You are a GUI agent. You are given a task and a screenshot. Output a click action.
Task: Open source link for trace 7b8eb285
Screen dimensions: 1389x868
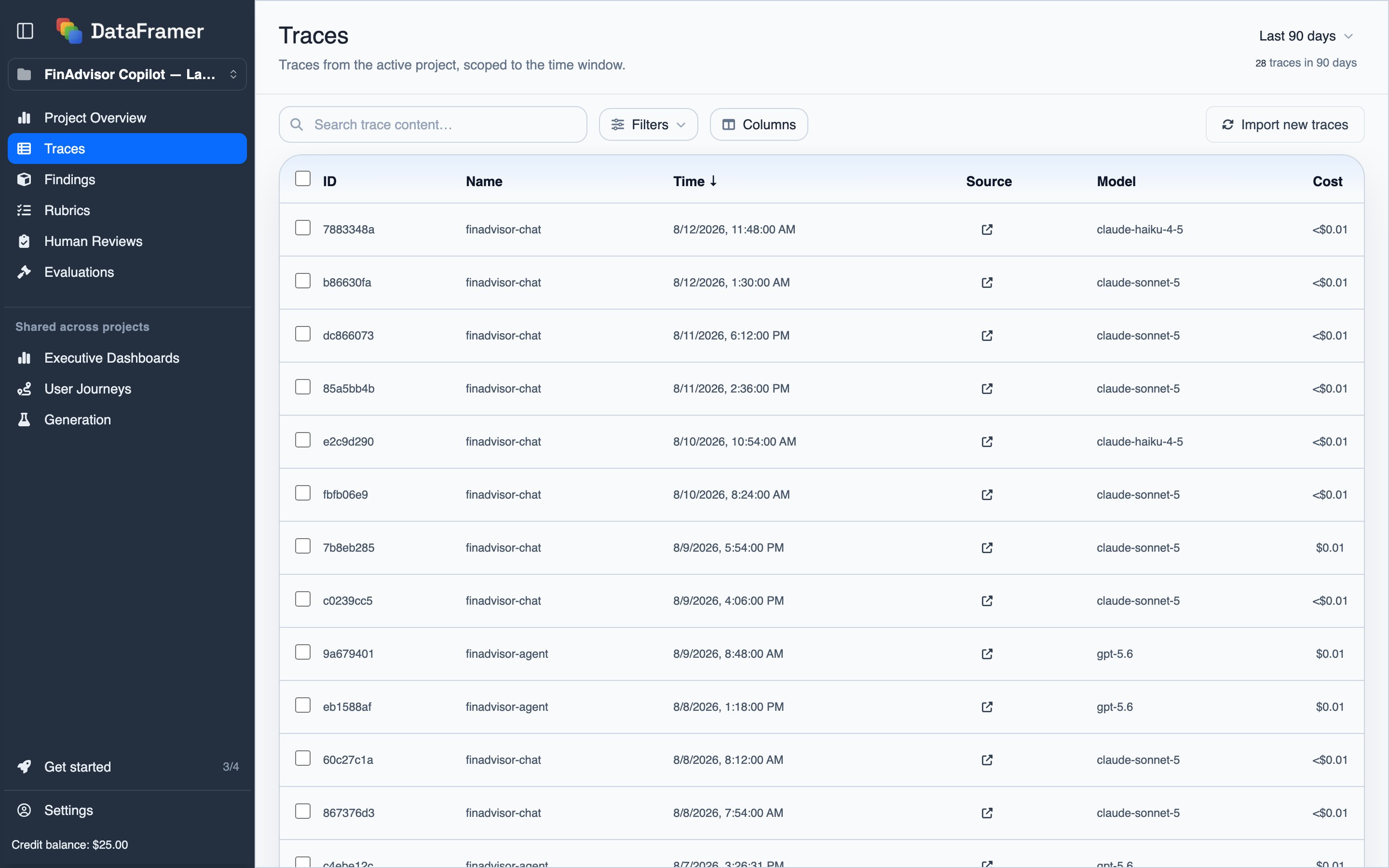pos(987,548)
